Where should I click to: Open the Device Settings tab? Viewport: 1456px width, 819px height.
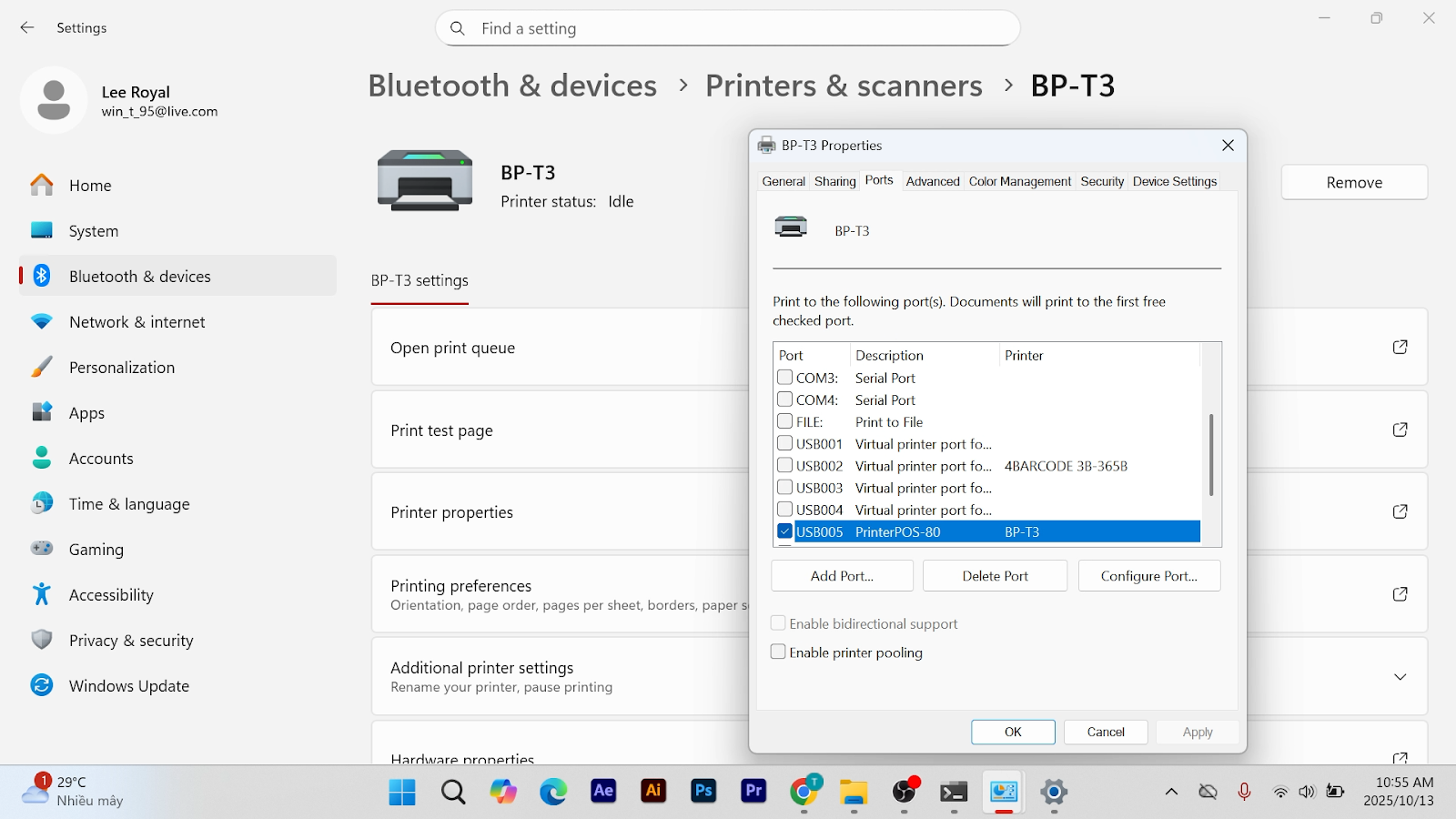point(1174,181)
